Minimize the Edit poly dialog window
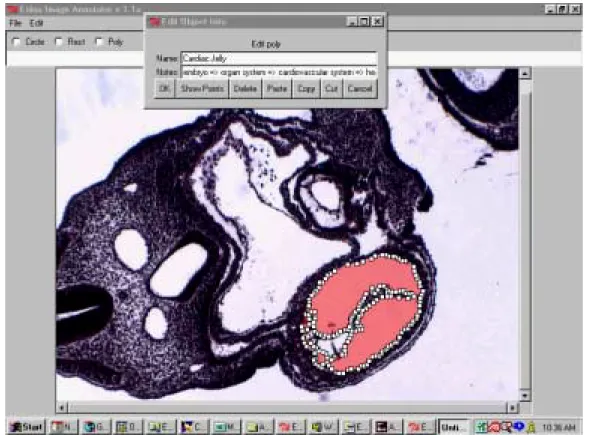591x435 pixels. pos(352,21)
